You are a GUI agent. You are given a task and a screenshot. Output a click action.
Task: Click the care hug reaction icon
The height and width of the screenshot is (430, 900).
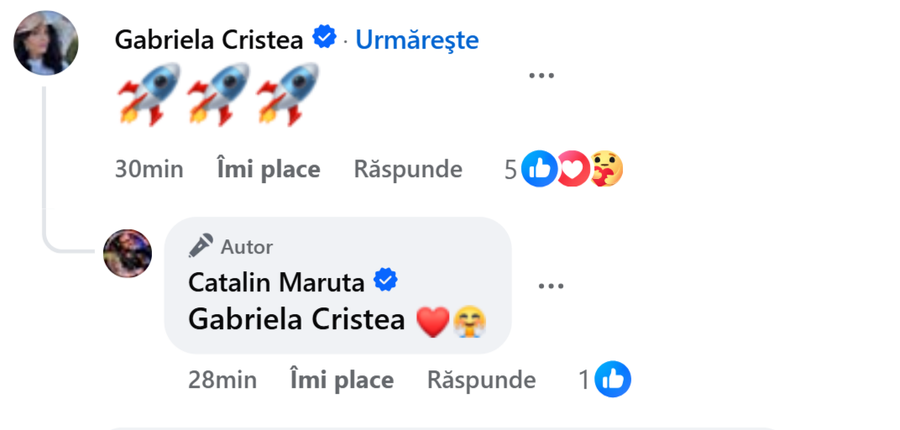point(606,169)
